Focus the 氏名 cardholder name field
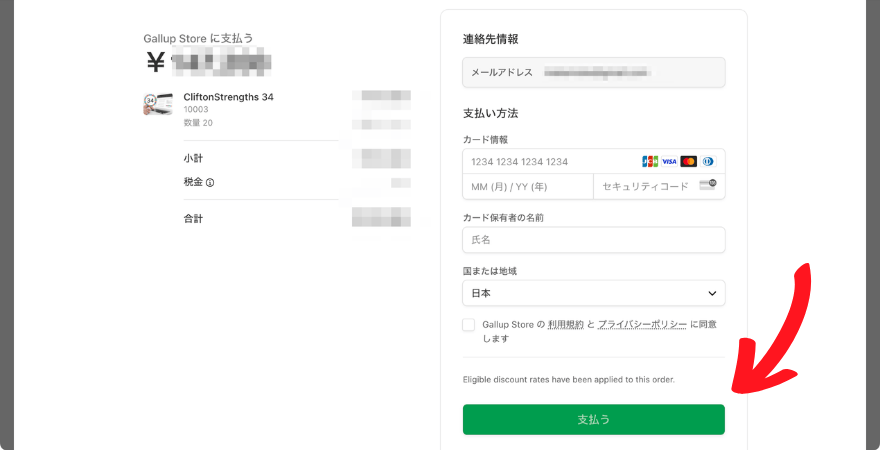The height and width of the screenshot is (450, 880). [x=594, y=240]
